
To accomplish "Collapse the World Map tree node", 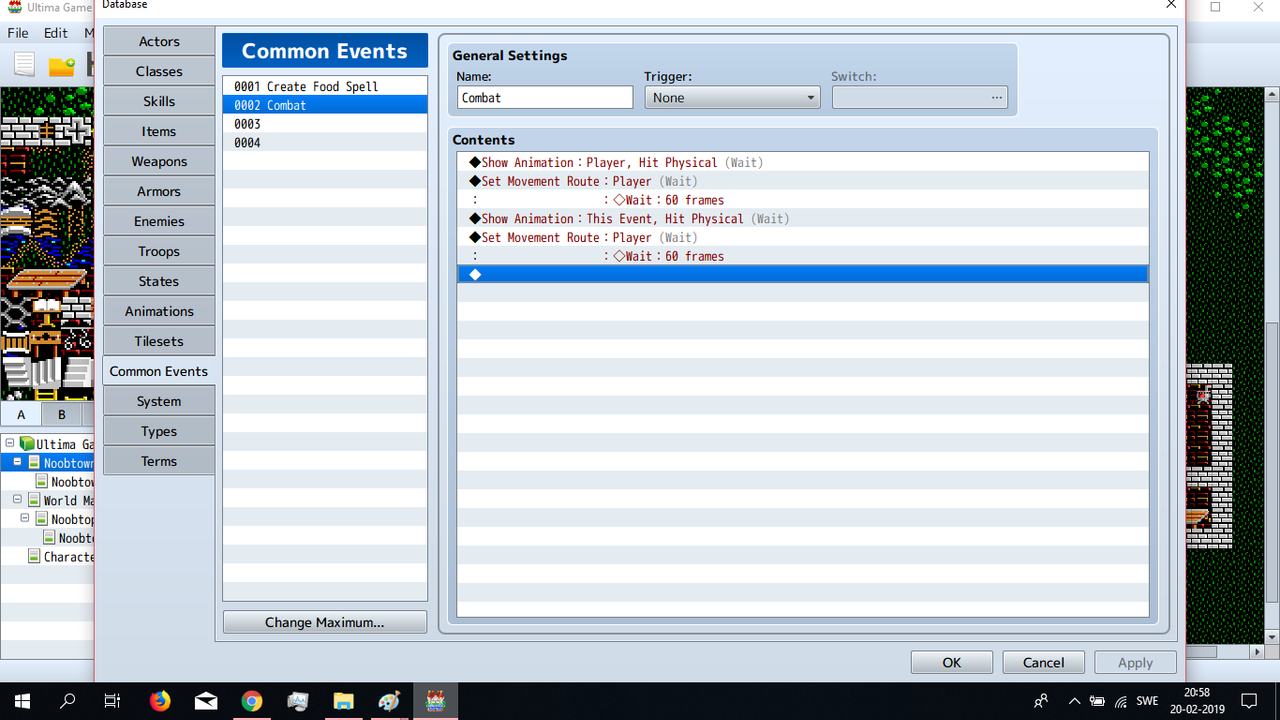I will pyautogui.click(x=17, y=500).
